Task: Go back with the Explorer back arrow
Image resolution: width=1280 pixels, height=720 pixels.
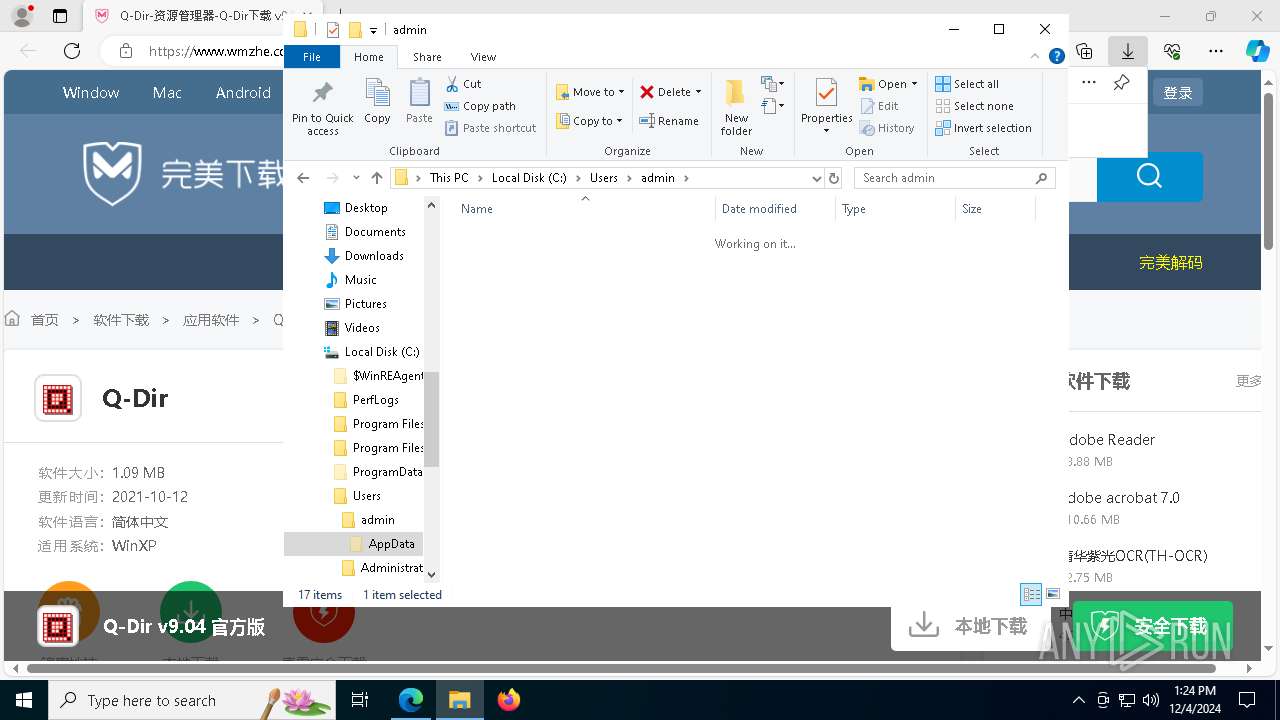Action: pyautogui.click(x=303, y=178)
